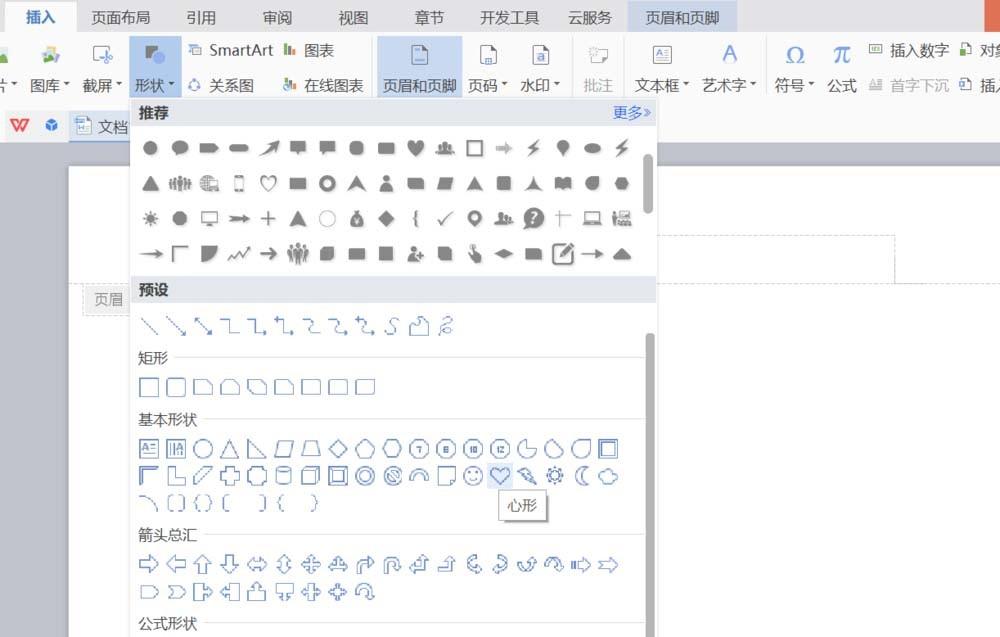The width and height of the screenshot is (1000, 637).
Task: Open the 截屏 screenshot tool
Action: point(100,65)
